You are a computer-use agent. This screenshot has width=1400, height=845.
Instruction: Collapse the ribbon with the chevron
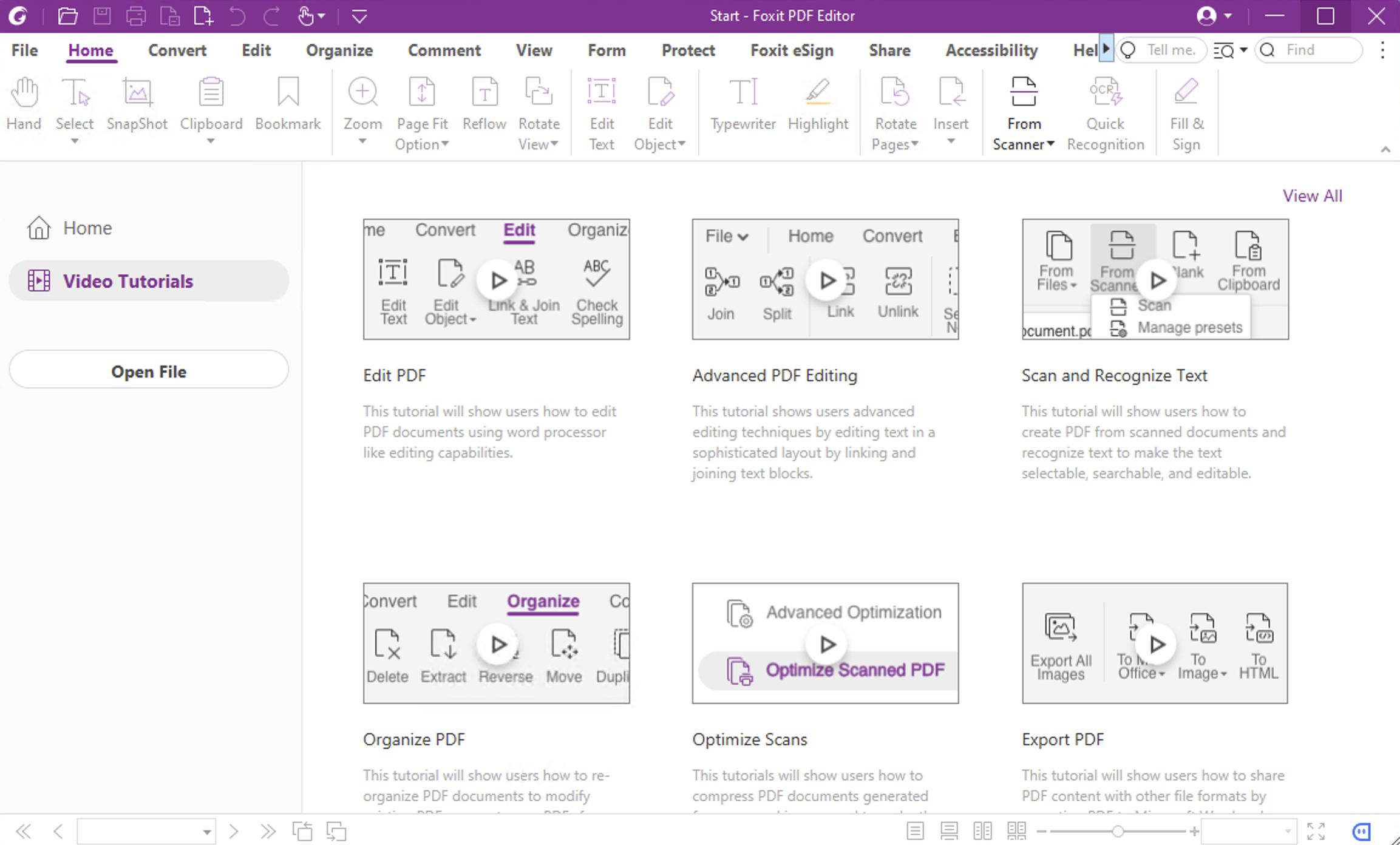1385,149
